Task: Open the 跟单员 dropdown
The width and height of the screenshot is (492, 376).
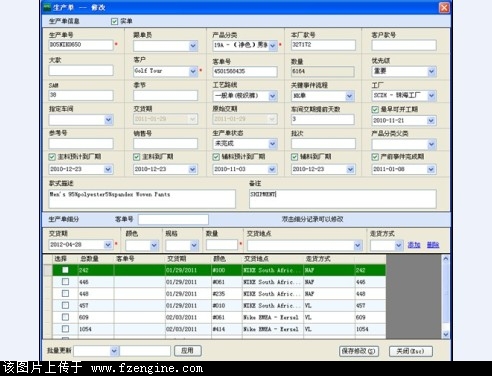Action: [x=193, y=45]
